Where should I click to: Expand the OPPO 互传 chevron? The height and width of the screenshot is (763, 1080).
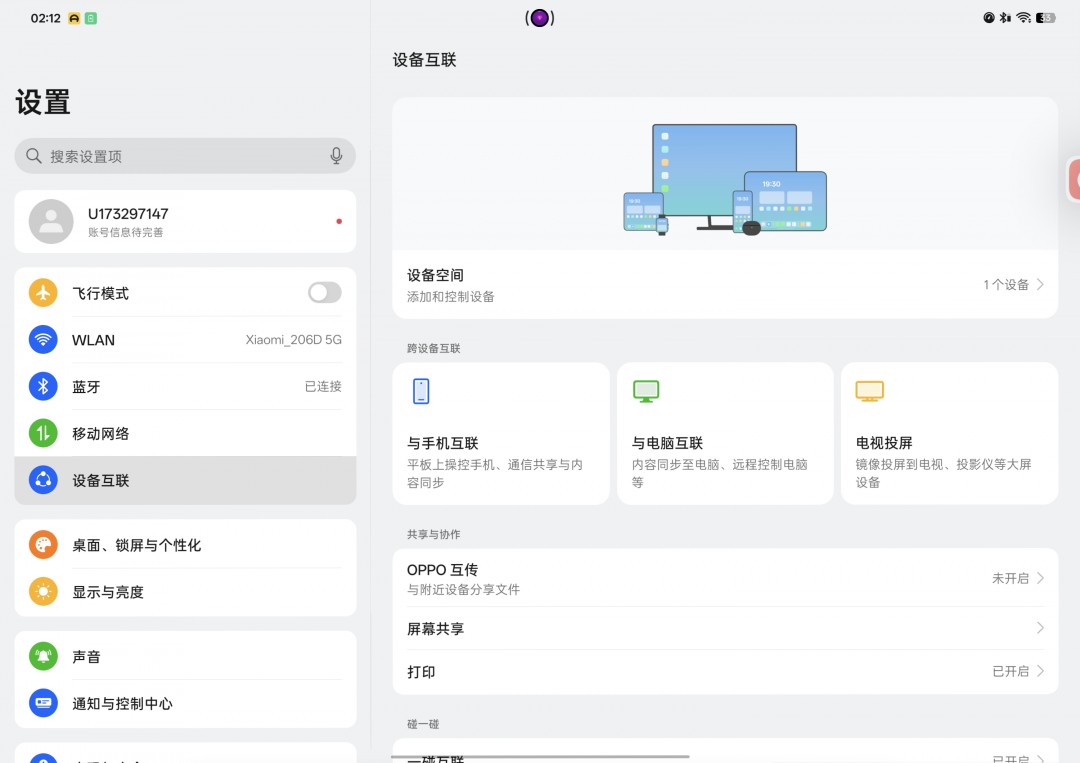point(1040,578)
